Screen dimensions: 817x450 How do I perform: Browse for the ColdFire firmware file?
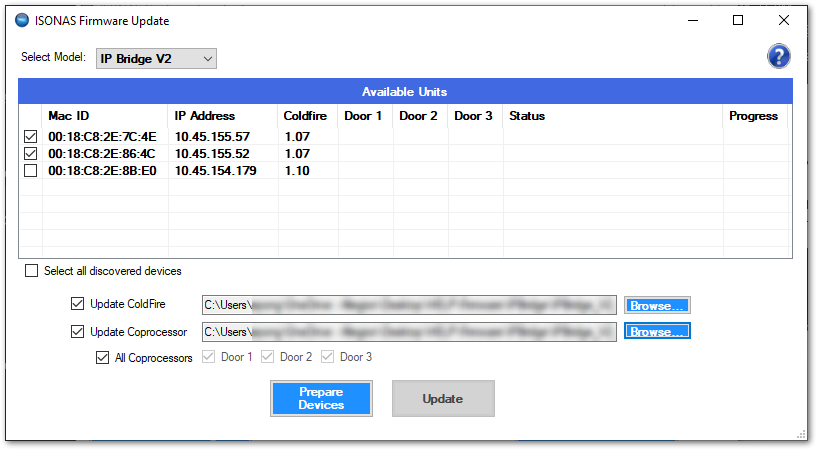pos(657,306)
